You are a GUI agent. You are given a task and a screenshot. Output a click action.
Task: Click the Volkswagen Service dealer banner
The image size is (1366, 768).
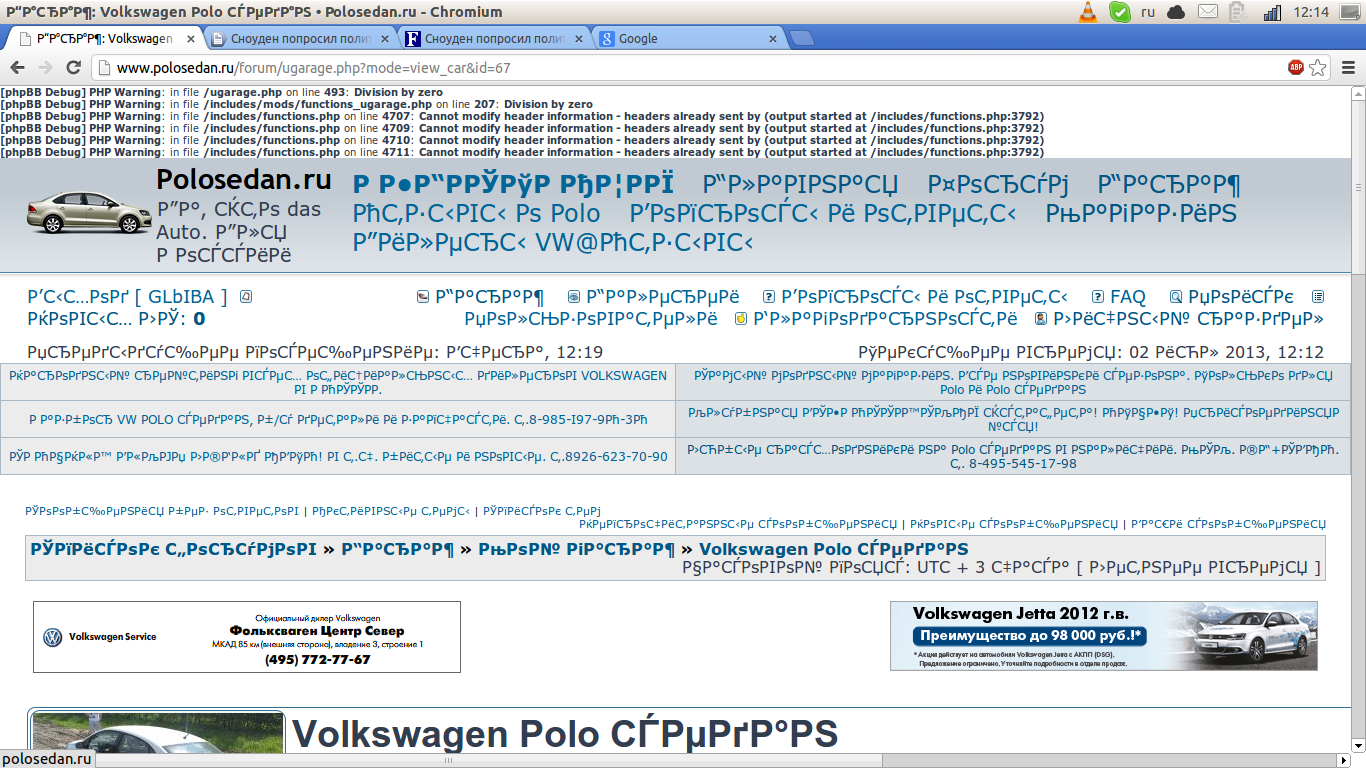[246, 637]
